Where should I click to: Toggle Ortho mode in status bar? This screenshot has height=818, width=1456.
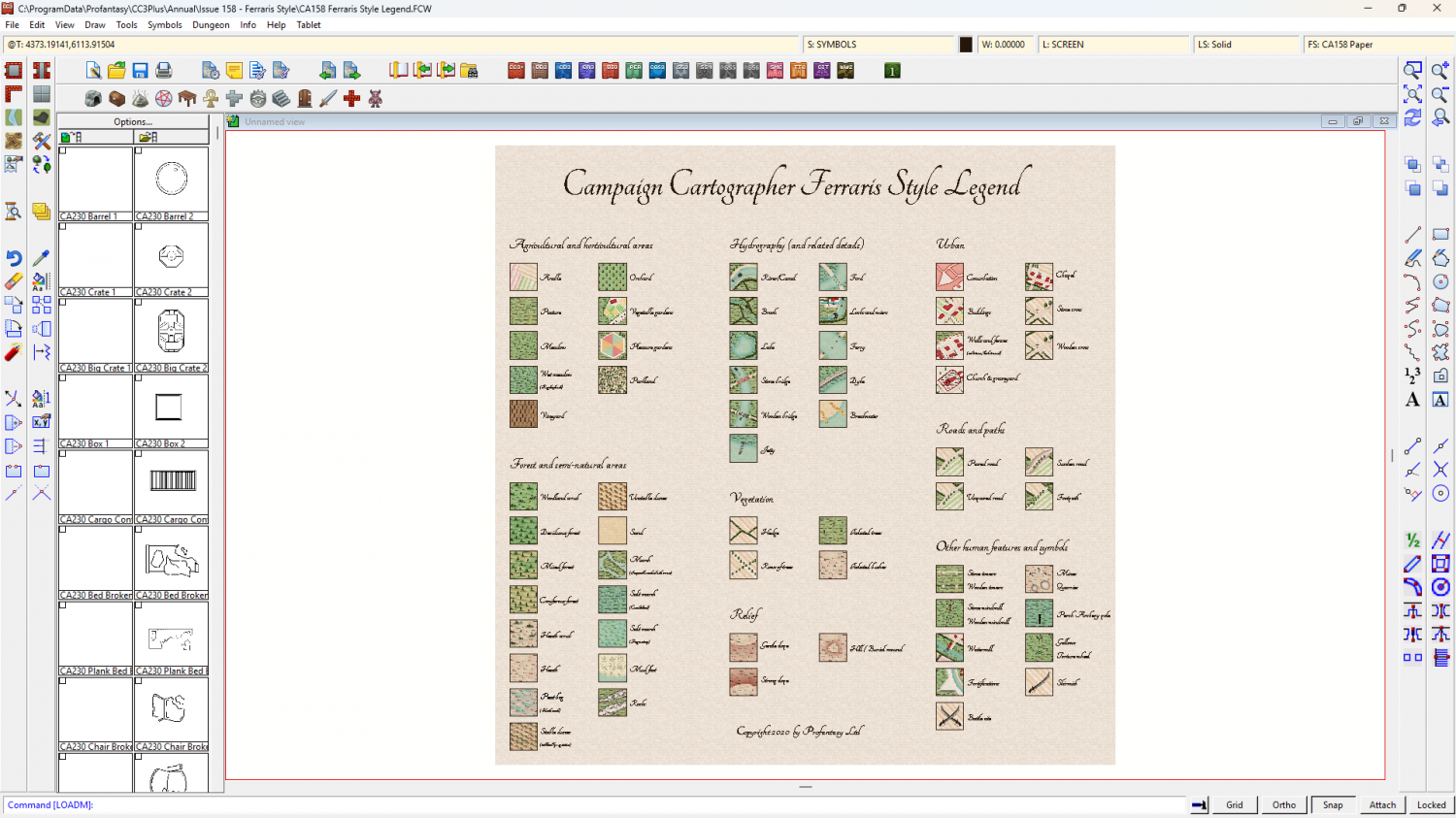pyautogui.click(x=1283, y=804)
